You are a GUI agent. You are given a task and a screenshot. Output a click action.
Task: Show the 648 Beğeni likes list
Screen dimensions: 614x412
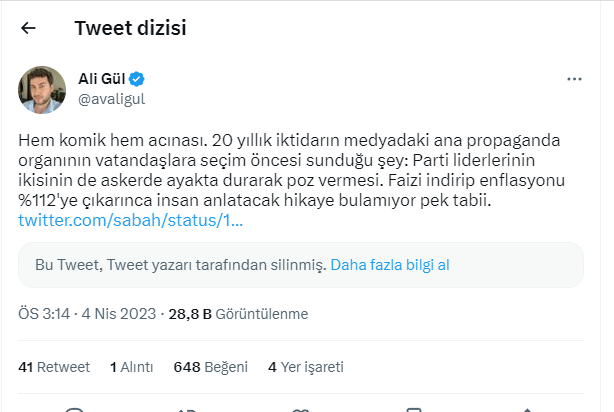(210, 367)
